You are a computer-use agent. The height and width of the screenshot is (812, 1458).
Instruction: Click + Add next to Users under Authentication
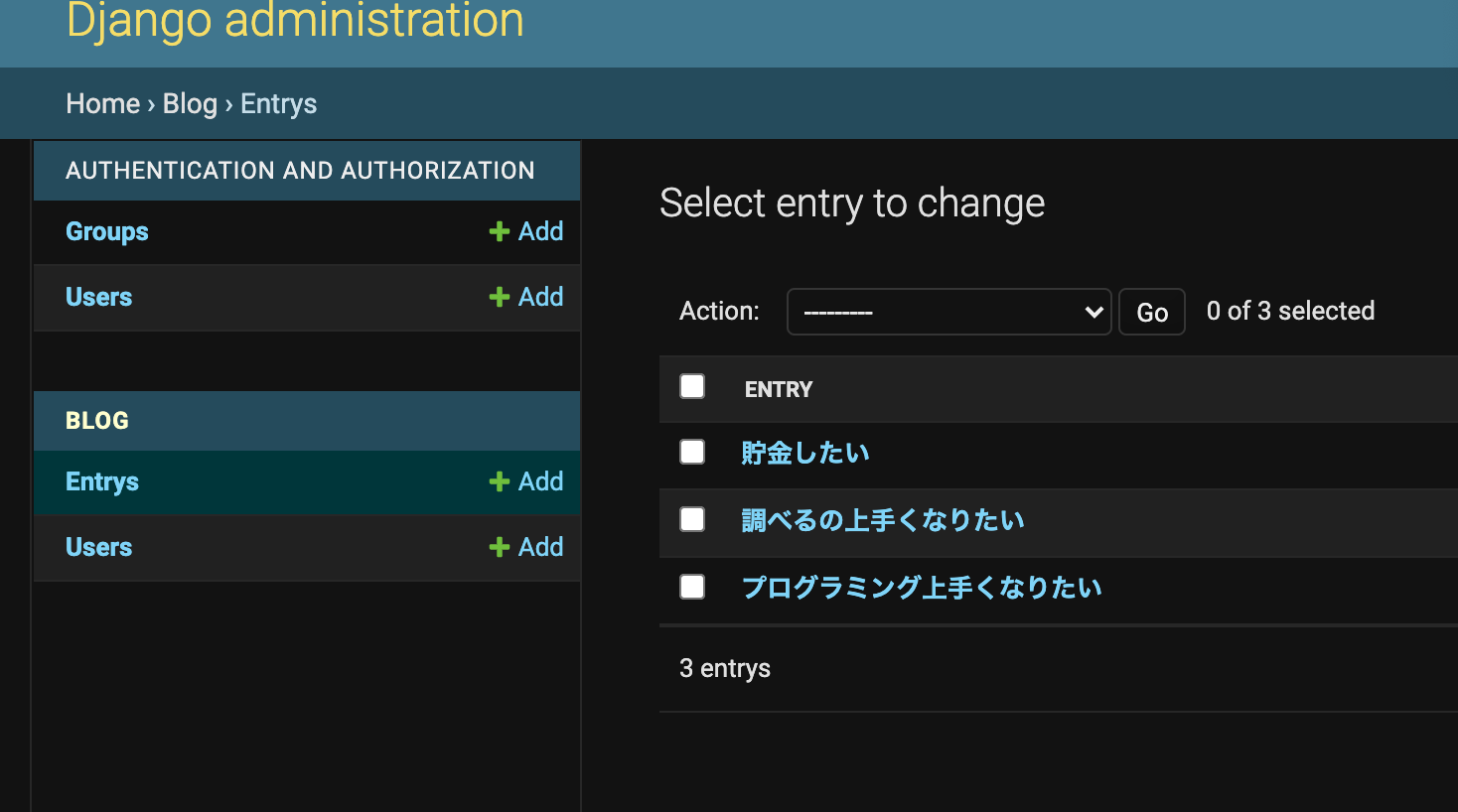click(526, 297)
